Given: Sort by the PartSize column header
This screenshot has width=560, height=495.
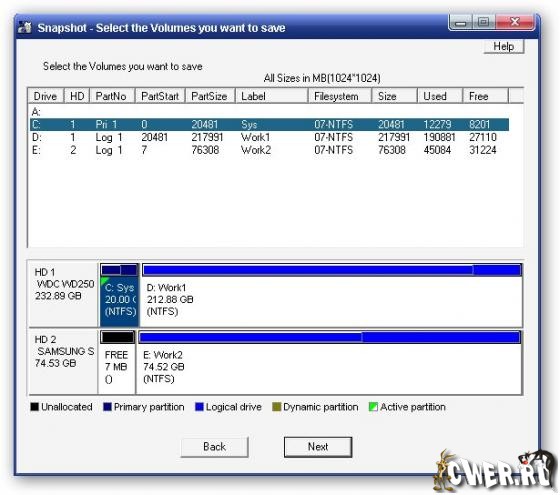Looking at the screenshot, I should click(x=210, y=96).
